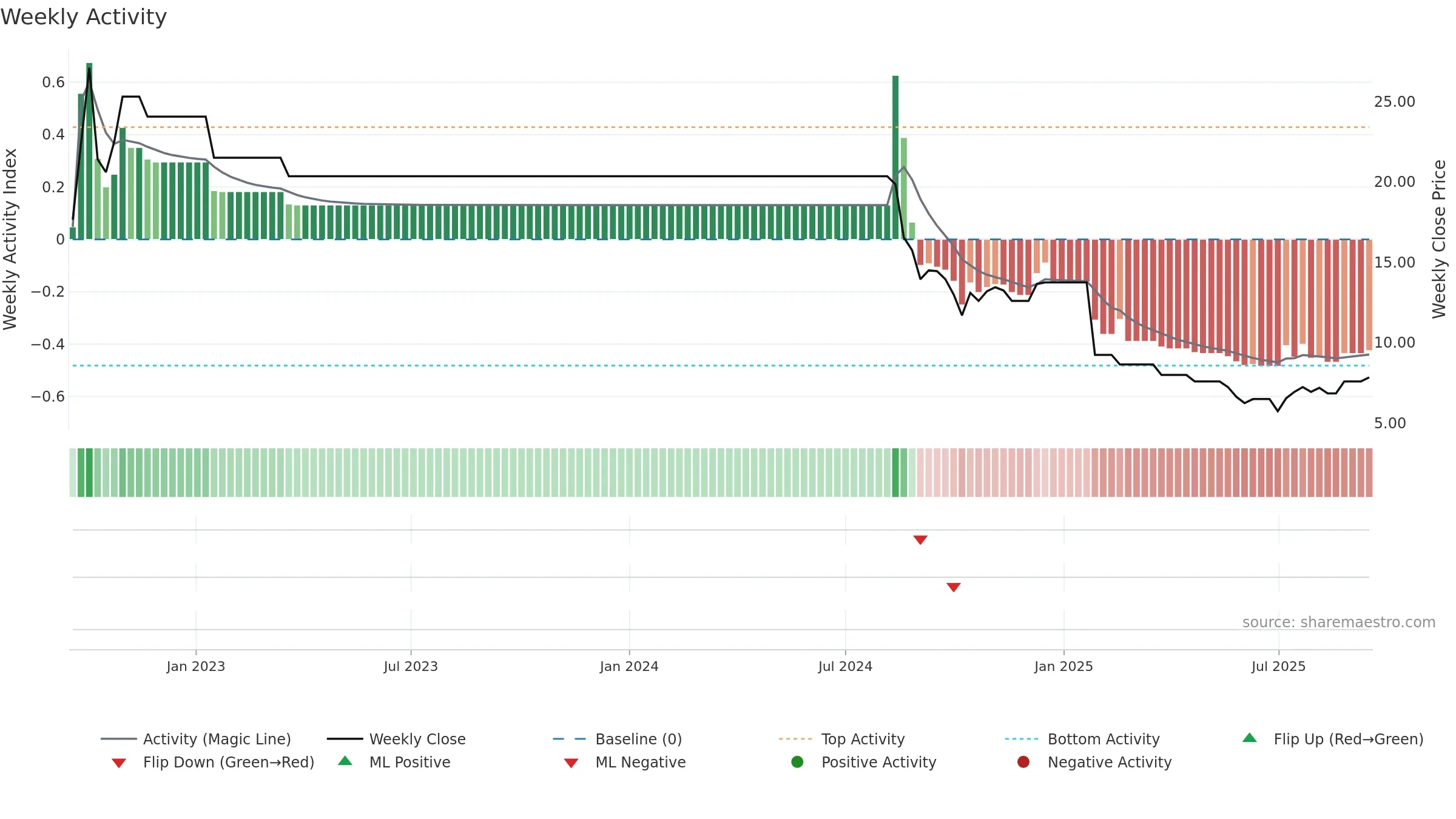Click the 25.00 price axis tick
The width and height of the screenshot is (1456, 819).
click(x=1395, y=102)
